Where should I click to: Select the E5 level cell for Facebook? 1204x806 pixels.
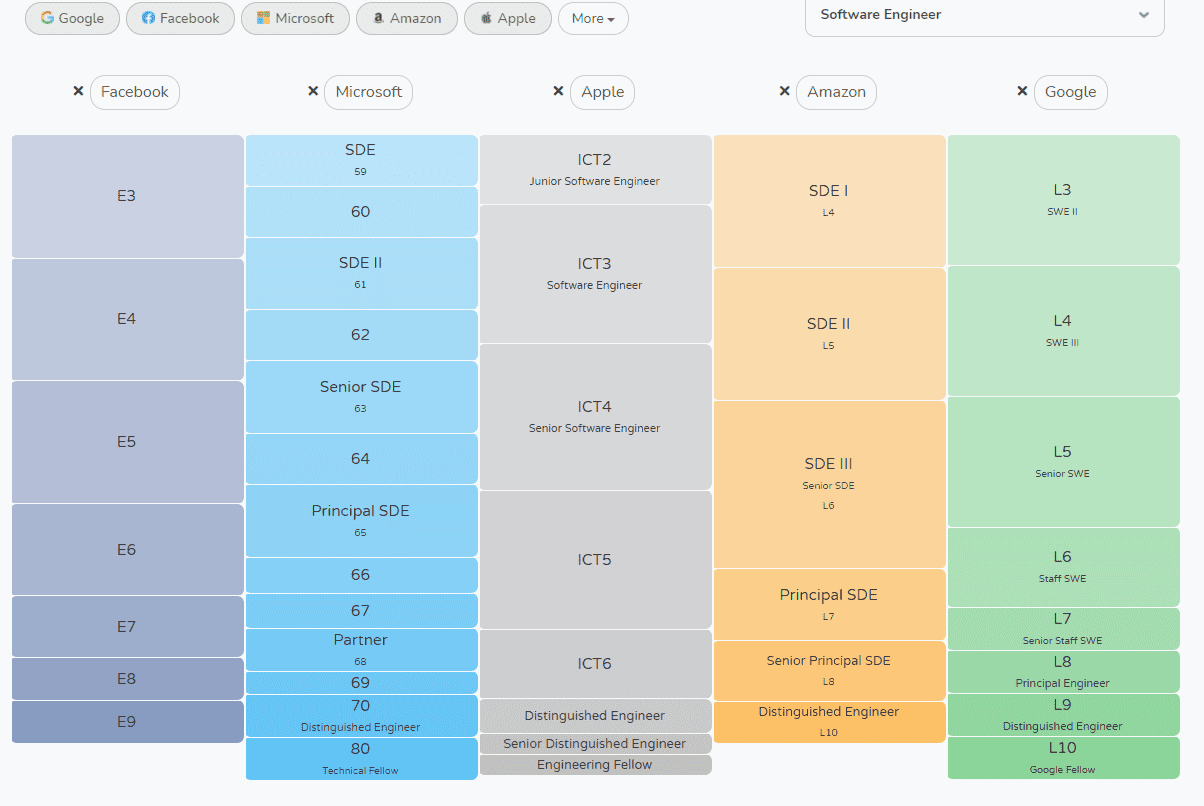[127, 441]
